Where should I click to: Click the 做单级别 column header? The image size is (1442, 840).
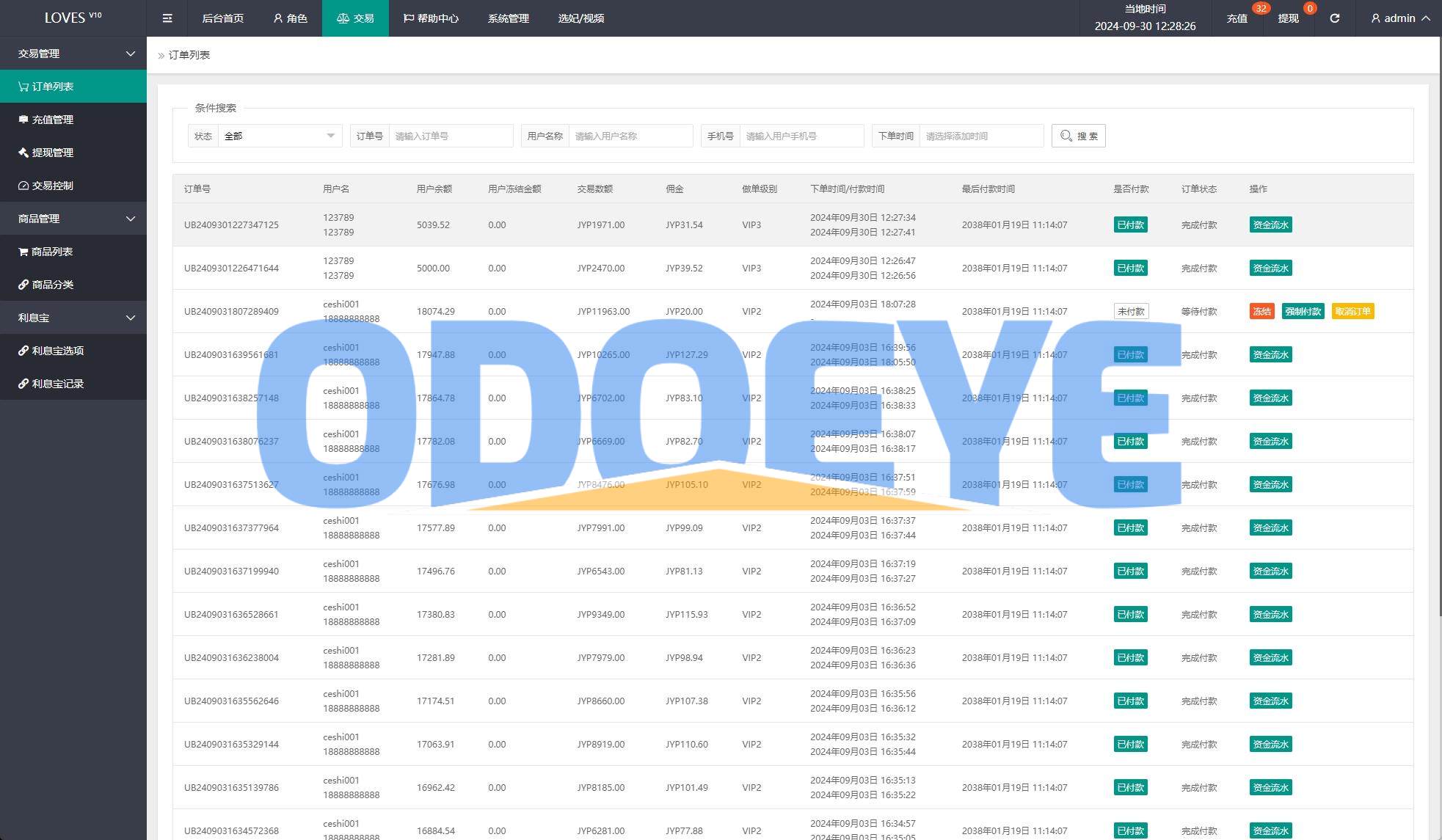coord(760,189)
